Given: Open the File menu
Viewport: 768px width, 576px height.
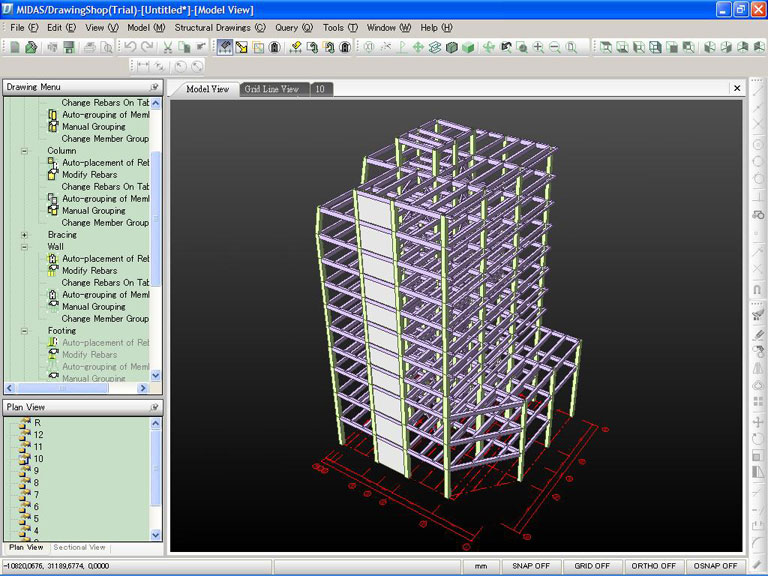Looking at the screenshot, I should click(x=24, y=27).
